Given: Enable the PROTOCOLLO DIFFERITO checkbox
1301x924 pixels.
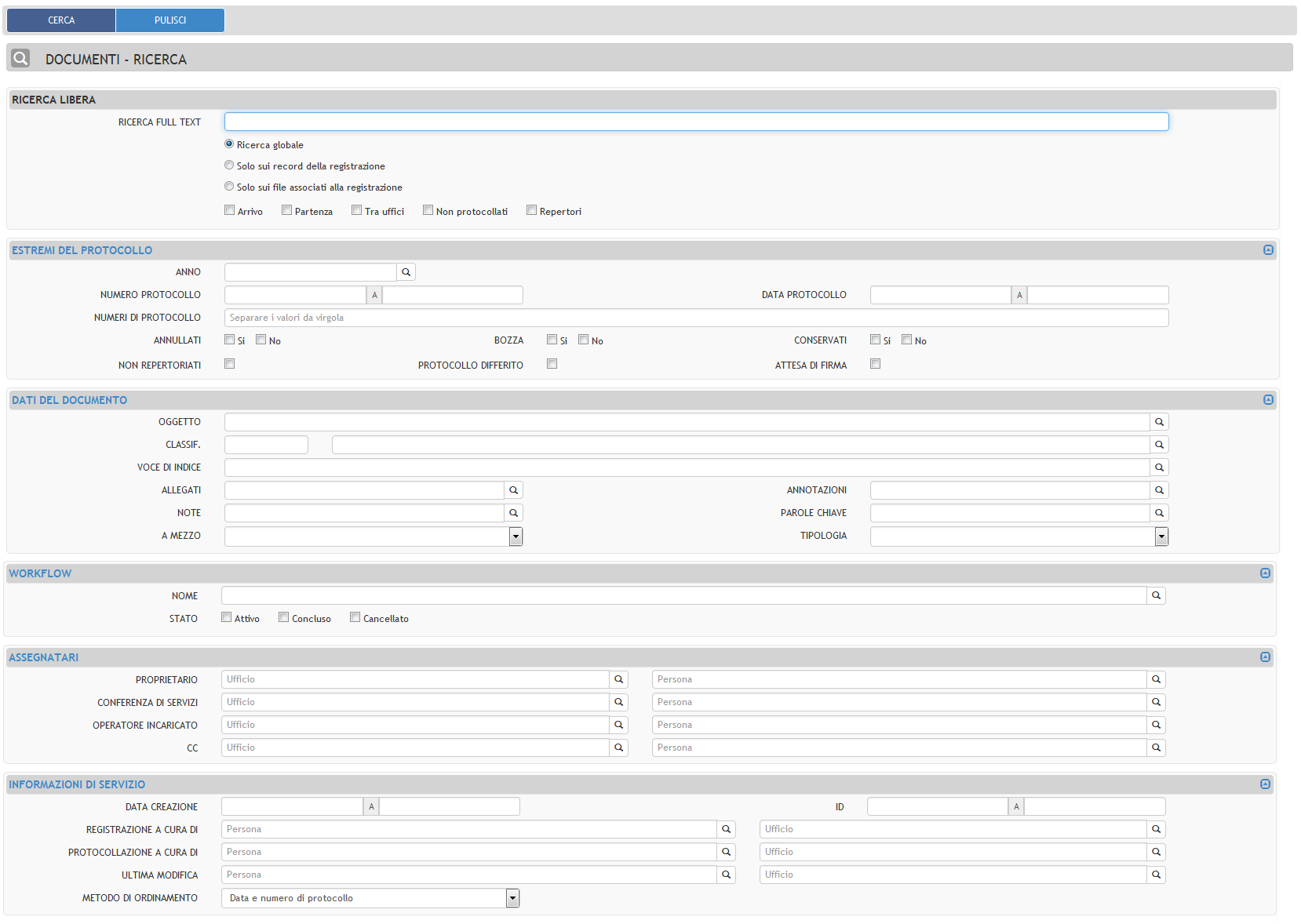Looking at the screenshot, I should pyautogui.click(x=552, y=364).
